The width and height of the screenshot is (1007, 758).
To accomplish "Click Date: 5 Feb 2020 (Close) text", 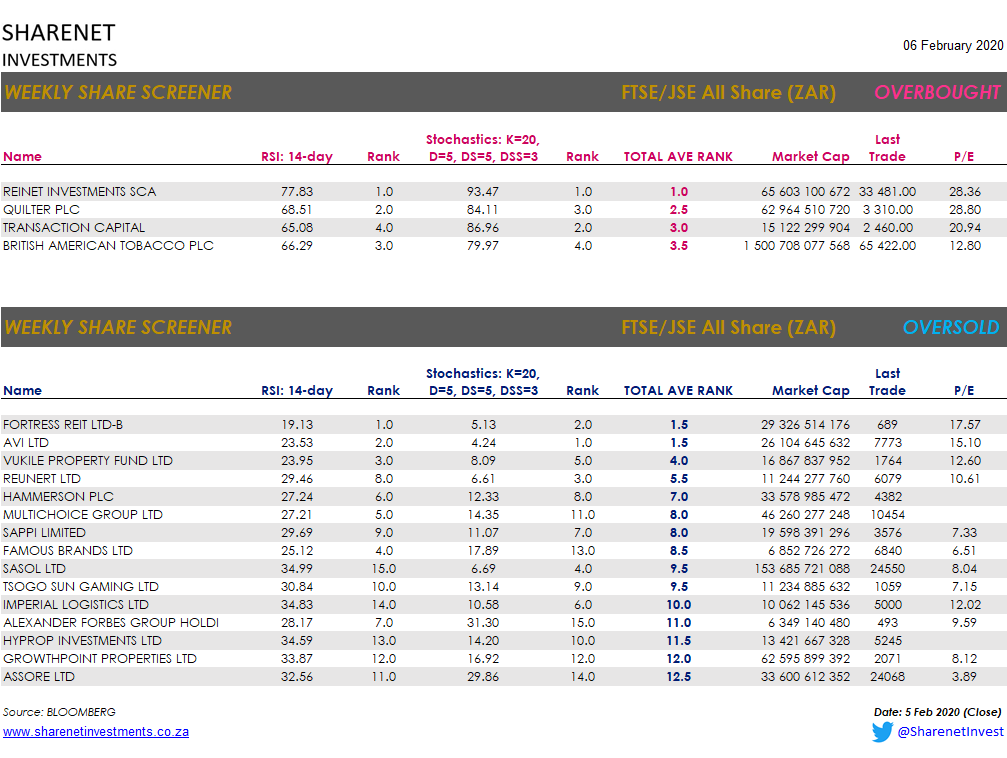I will point(938,712).
